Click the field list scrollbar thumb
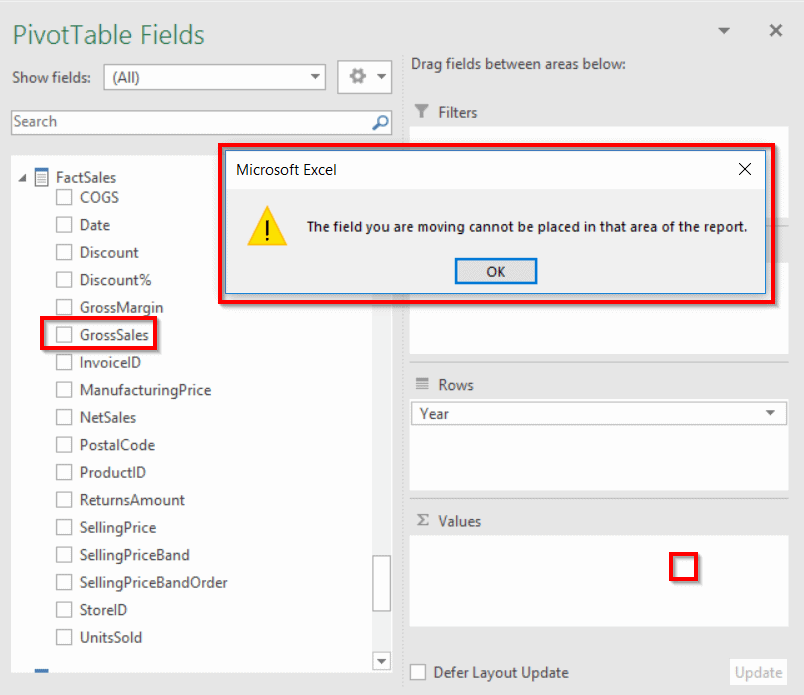 381,581
